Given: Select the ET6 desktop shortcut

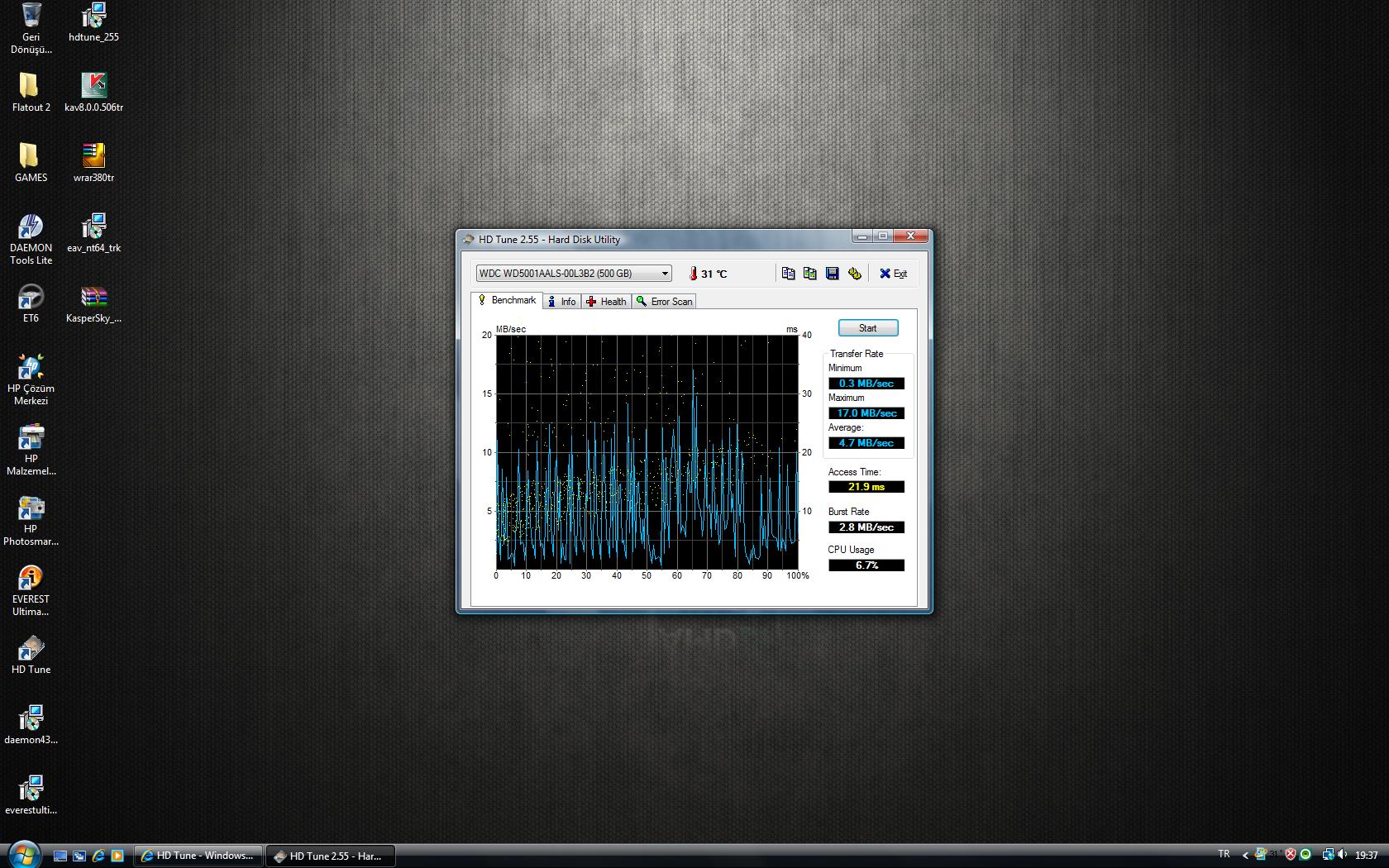Looking at the screenshot, I should point(31,303).
